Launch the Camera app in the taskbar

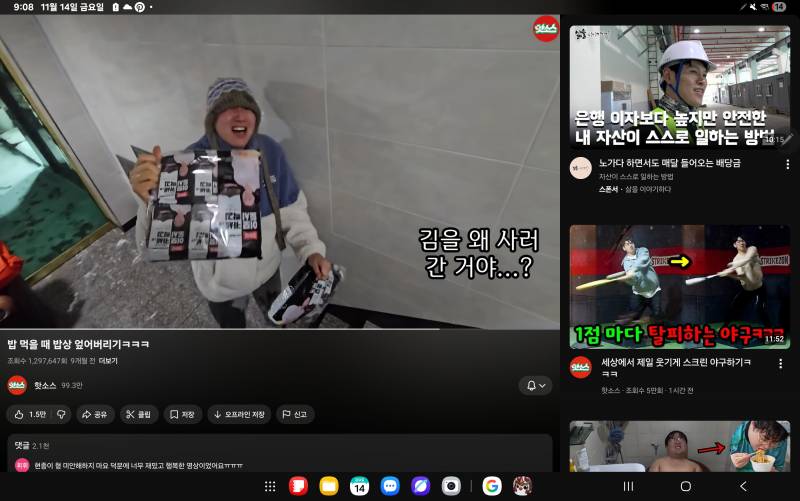tap(451, 486)
